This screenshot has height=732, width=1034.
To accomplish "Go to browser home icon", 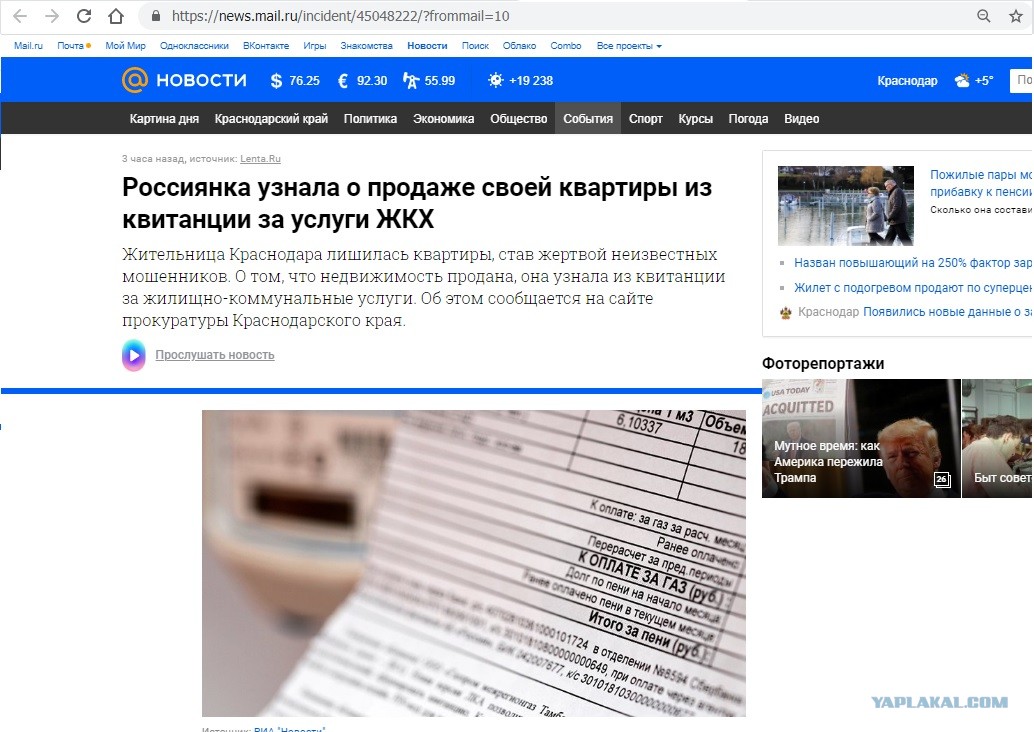I will click(116, 16).
